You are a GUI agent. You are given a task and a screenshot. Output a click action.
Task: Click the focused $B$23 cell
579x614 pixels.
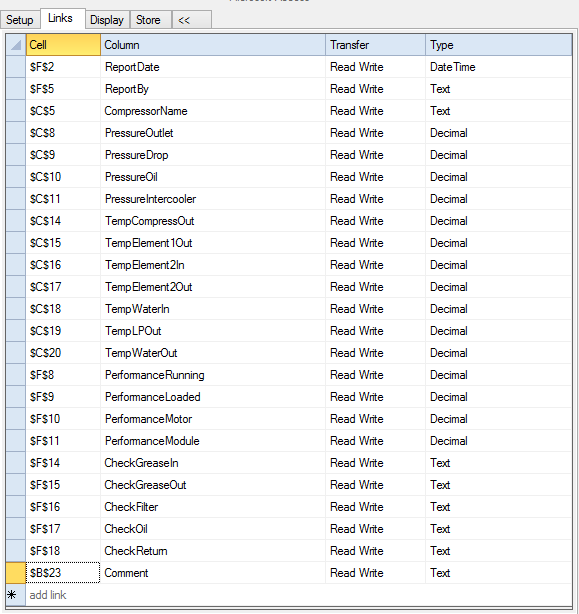(x=63, y=573)
